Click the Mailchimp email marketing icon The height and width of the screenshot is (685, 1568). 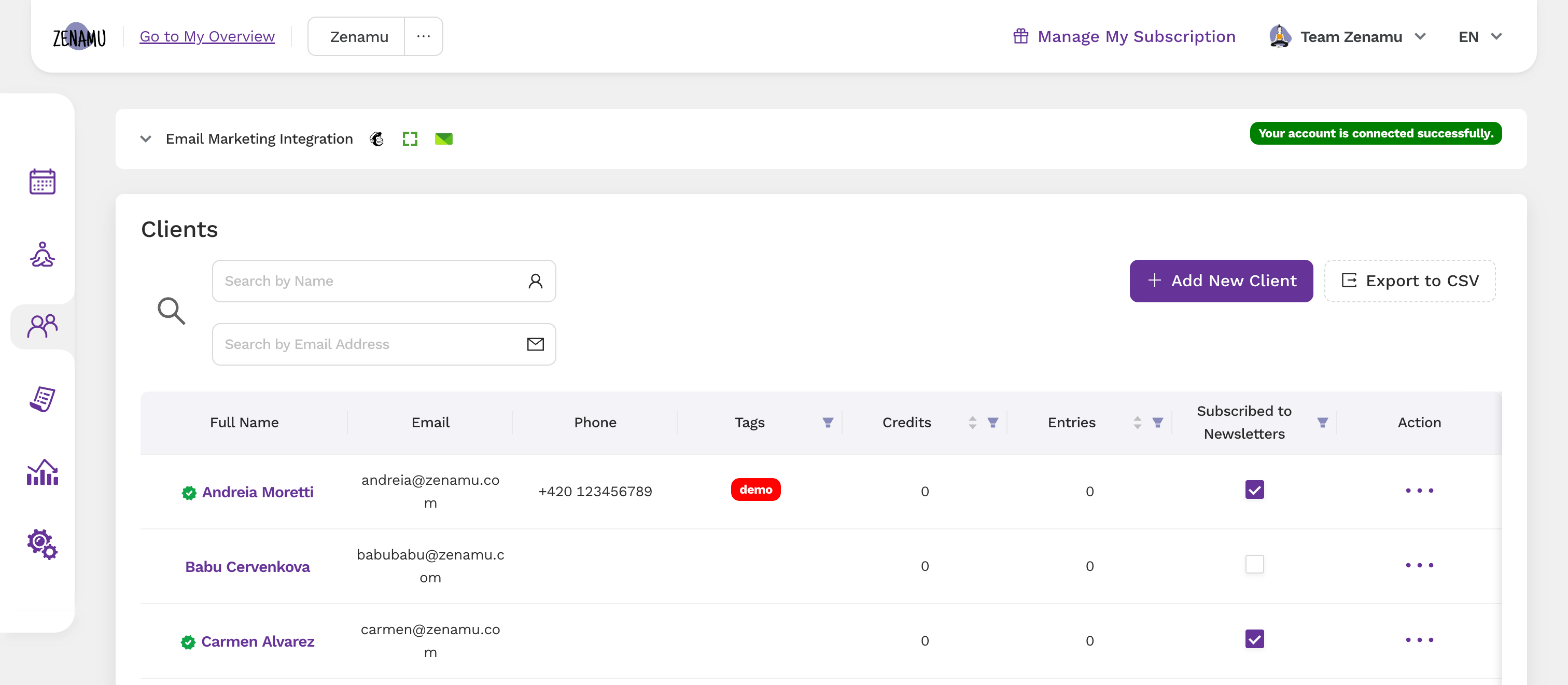pyautogui.click(x=377, y=137)
